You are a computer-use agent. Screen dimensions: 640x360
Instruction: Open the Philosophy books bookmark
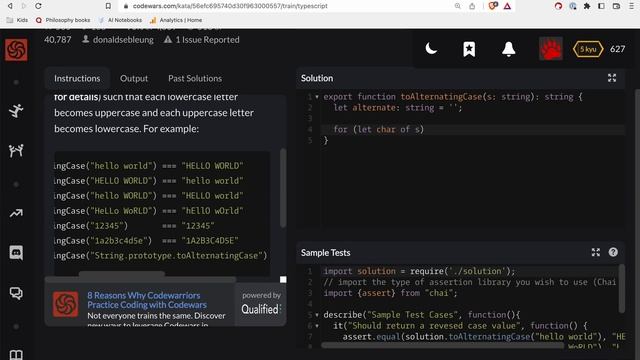click(x=63, y=20)
